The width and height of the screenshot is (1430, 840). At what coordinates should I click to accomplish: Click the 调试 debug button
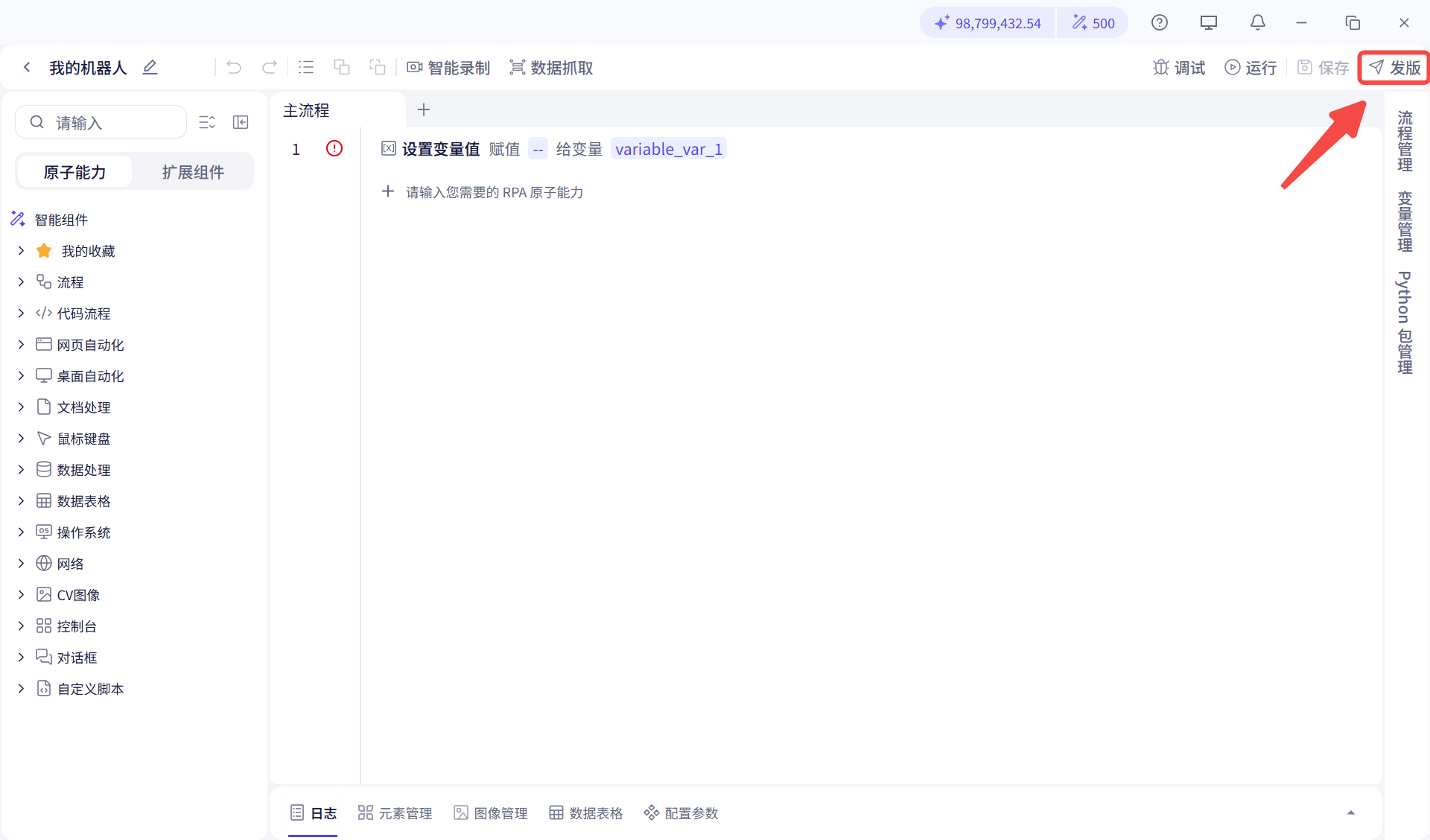(1179, 68)
